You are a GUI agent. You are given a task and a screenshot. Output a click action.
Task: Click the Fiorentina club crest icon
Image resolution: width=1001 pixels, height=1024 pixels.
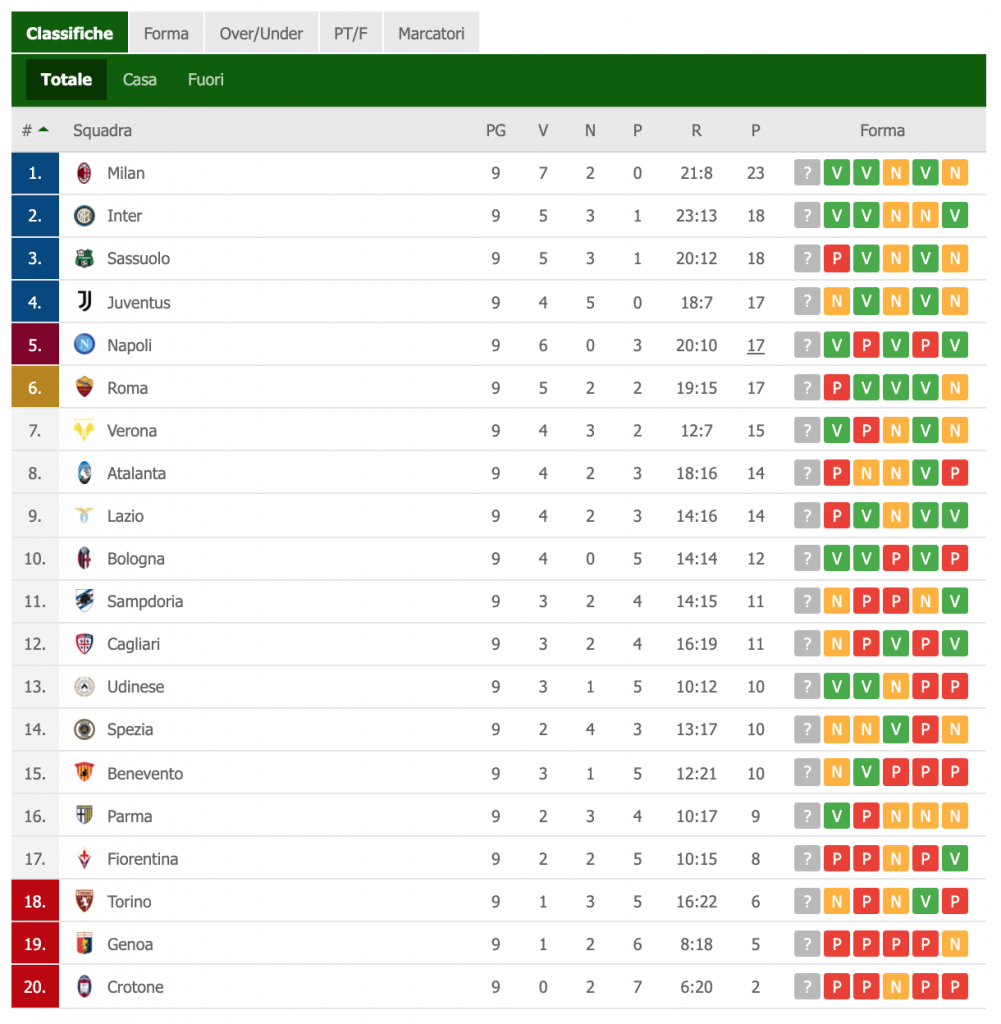coord(85,859)
